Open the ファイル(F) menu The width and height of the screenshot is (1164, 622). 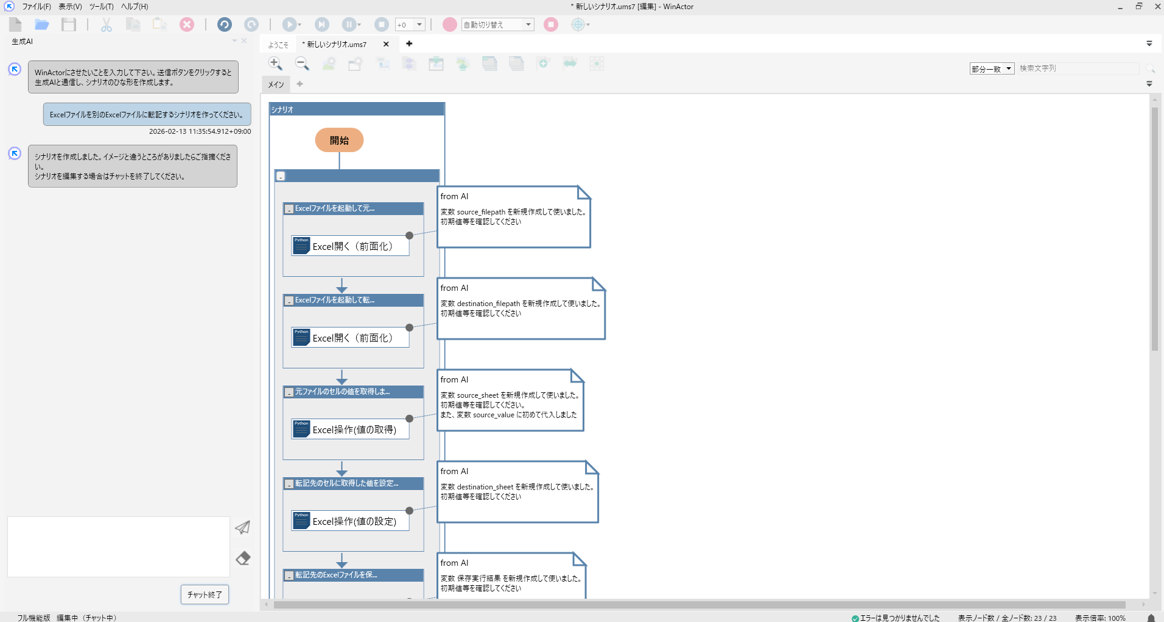(x=36, y=6)
